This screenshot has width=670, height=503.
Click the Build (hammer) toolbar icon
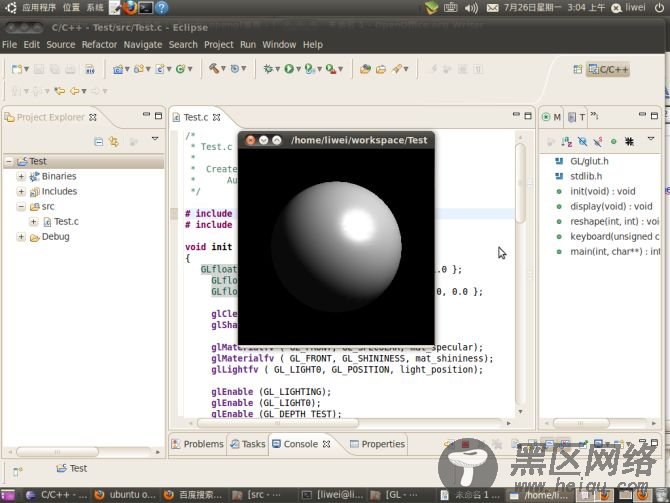pyautogui.click(x=213, y=68)
